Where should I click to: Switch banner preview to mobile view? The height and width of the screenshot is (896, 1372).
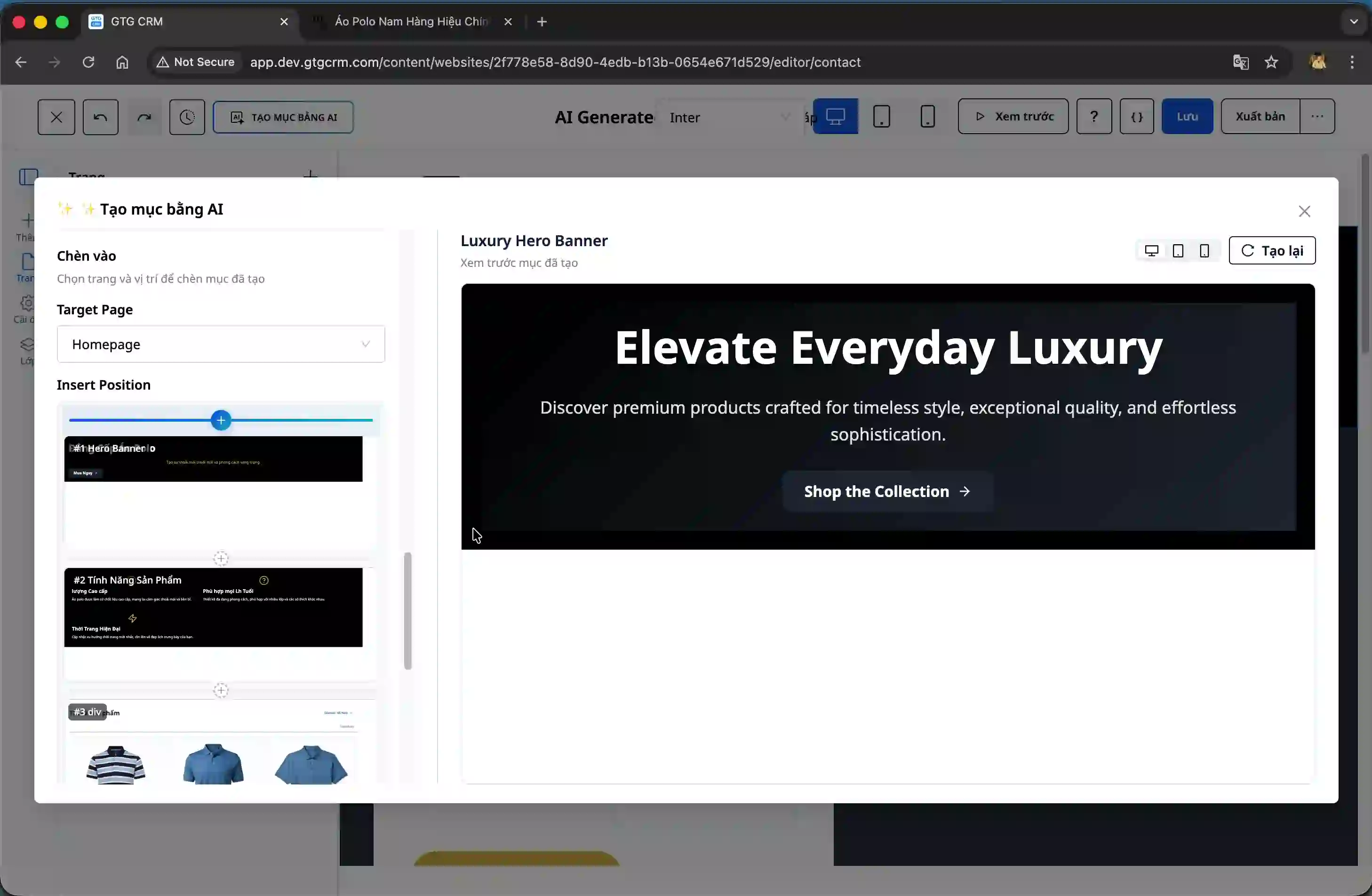click(1204, 251)
